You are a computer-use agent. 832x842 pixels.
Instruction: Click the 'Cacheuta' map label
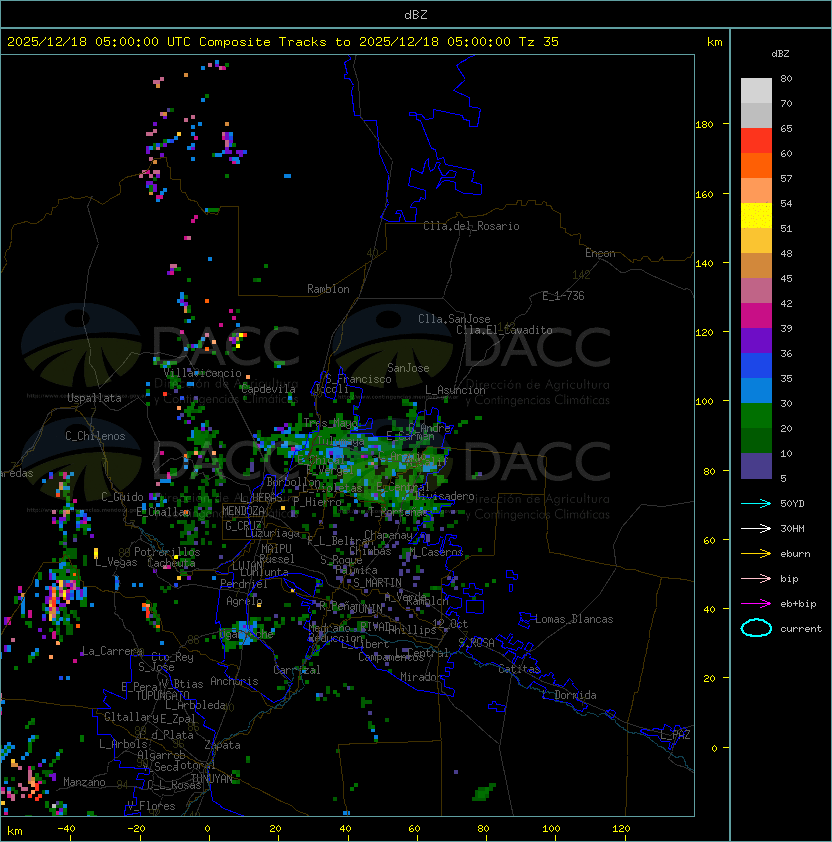coord(171,563)
